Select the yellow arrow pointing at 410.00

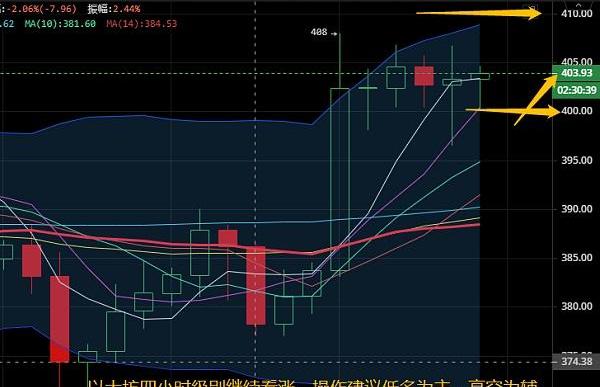click(479, 14)
